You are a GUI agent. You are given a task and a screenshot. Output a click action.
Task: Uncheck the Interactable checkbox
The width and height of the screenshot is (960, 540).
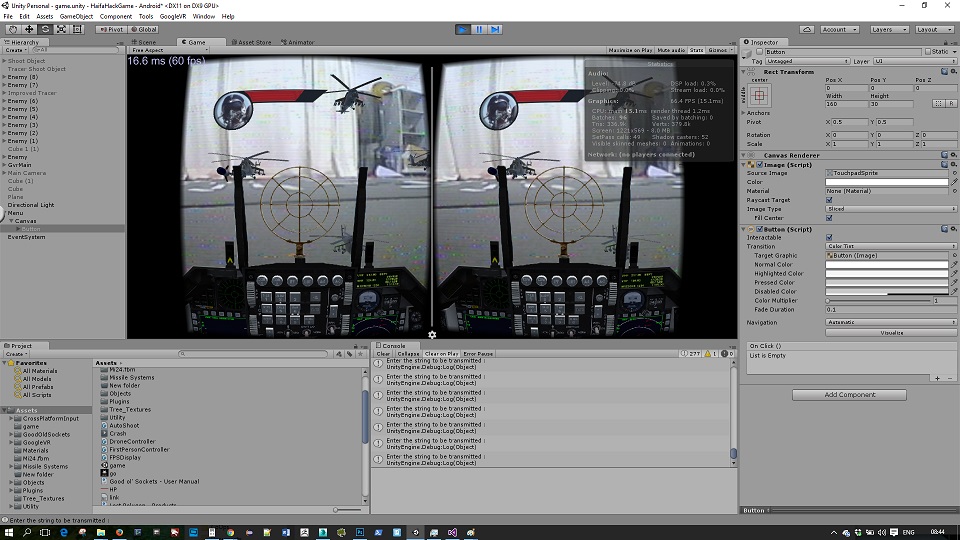(829, 237)
